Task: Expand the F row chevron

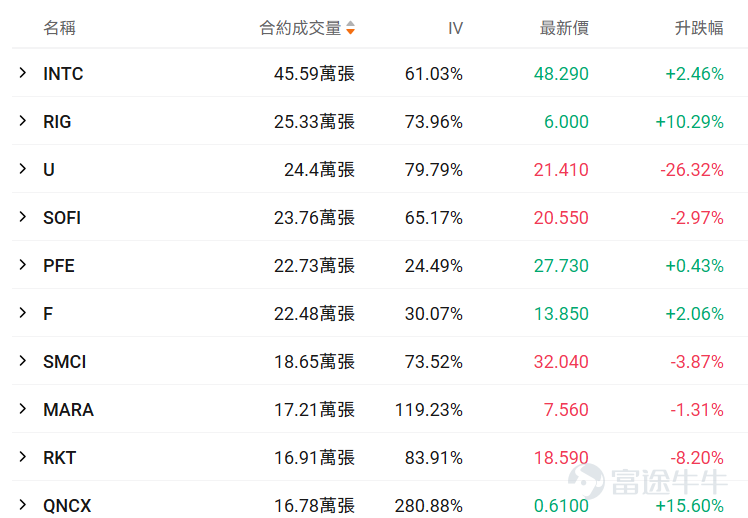Action: 22,313
